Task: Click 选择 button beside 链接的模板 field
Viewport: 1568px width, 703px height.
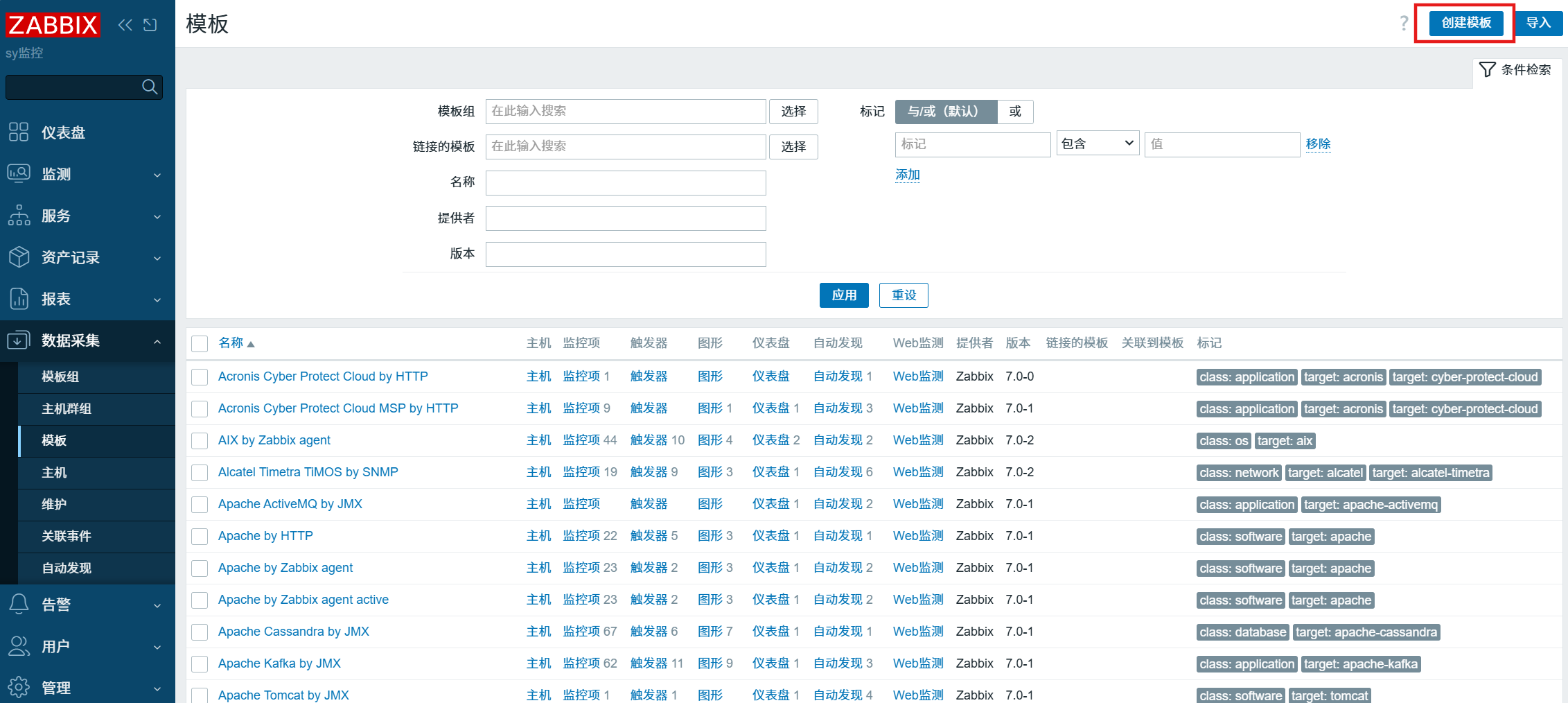Action: click(x=793, y=147)
